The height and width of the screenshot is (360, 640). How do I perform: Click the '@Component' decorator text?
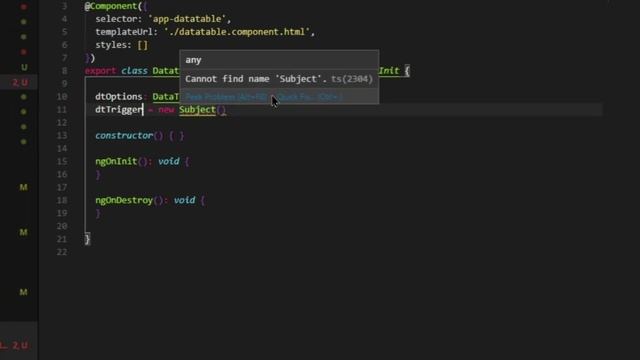(x=111, y=6)
